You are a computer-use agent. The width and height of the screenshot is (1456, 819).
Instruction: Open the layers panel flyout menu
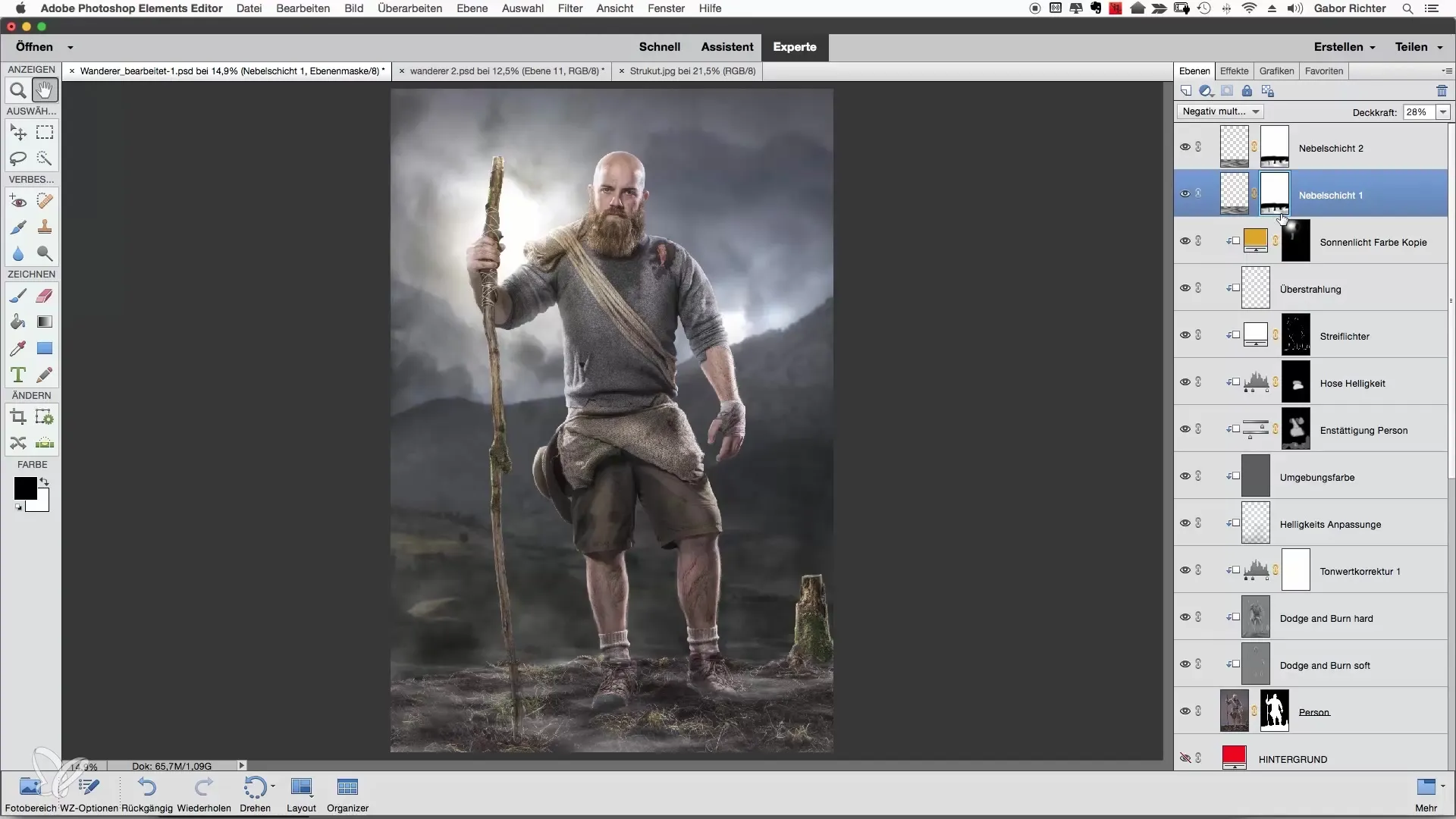point(1447,71)
